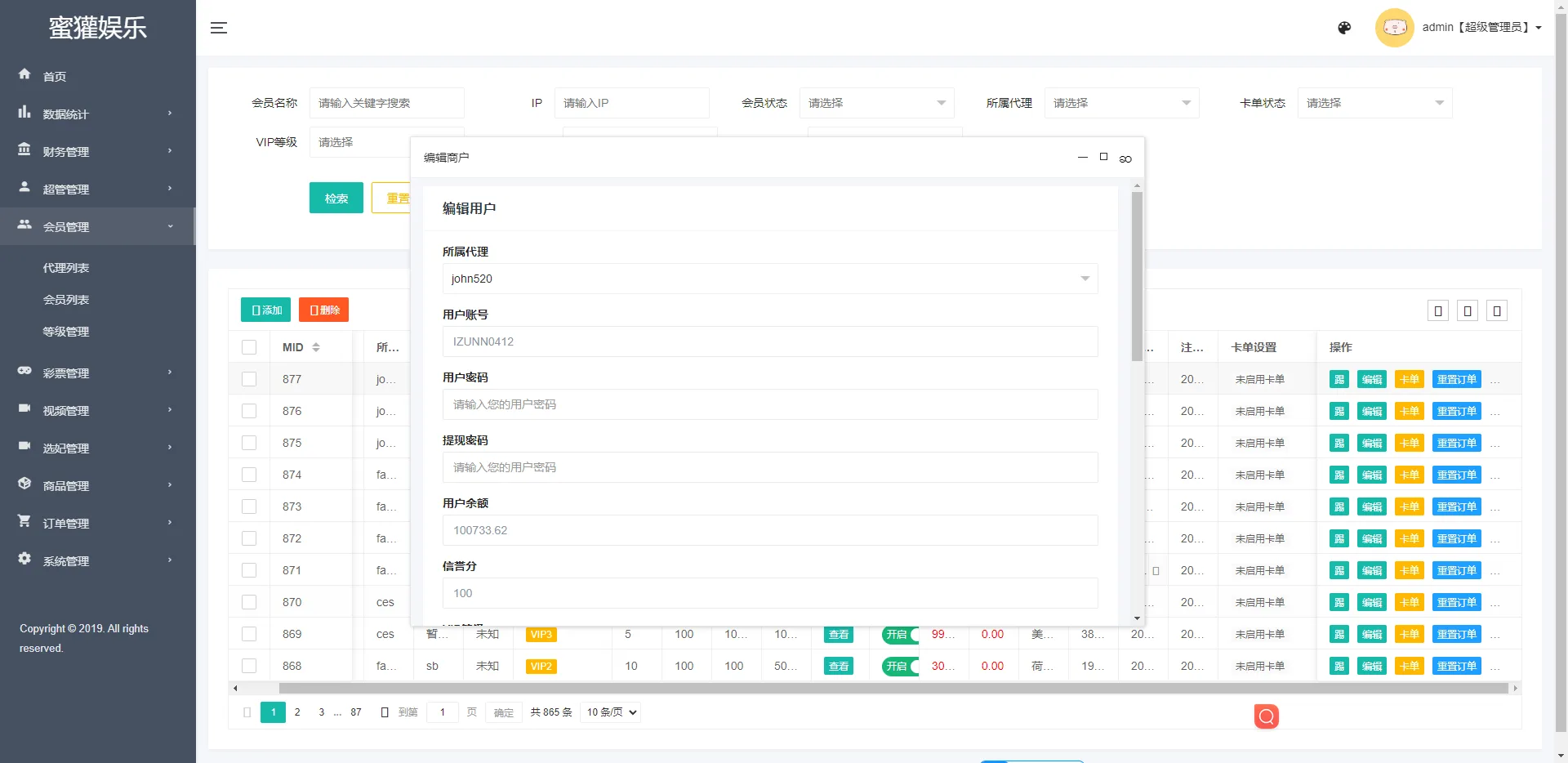The image size is (1568, 763).
Task: Click the 数据统计 statistics icon
Action: [x=24, y=114]
